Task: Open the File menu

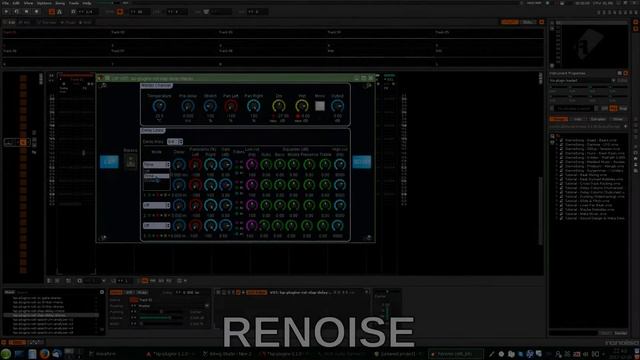Action: (x=4, y=3)
